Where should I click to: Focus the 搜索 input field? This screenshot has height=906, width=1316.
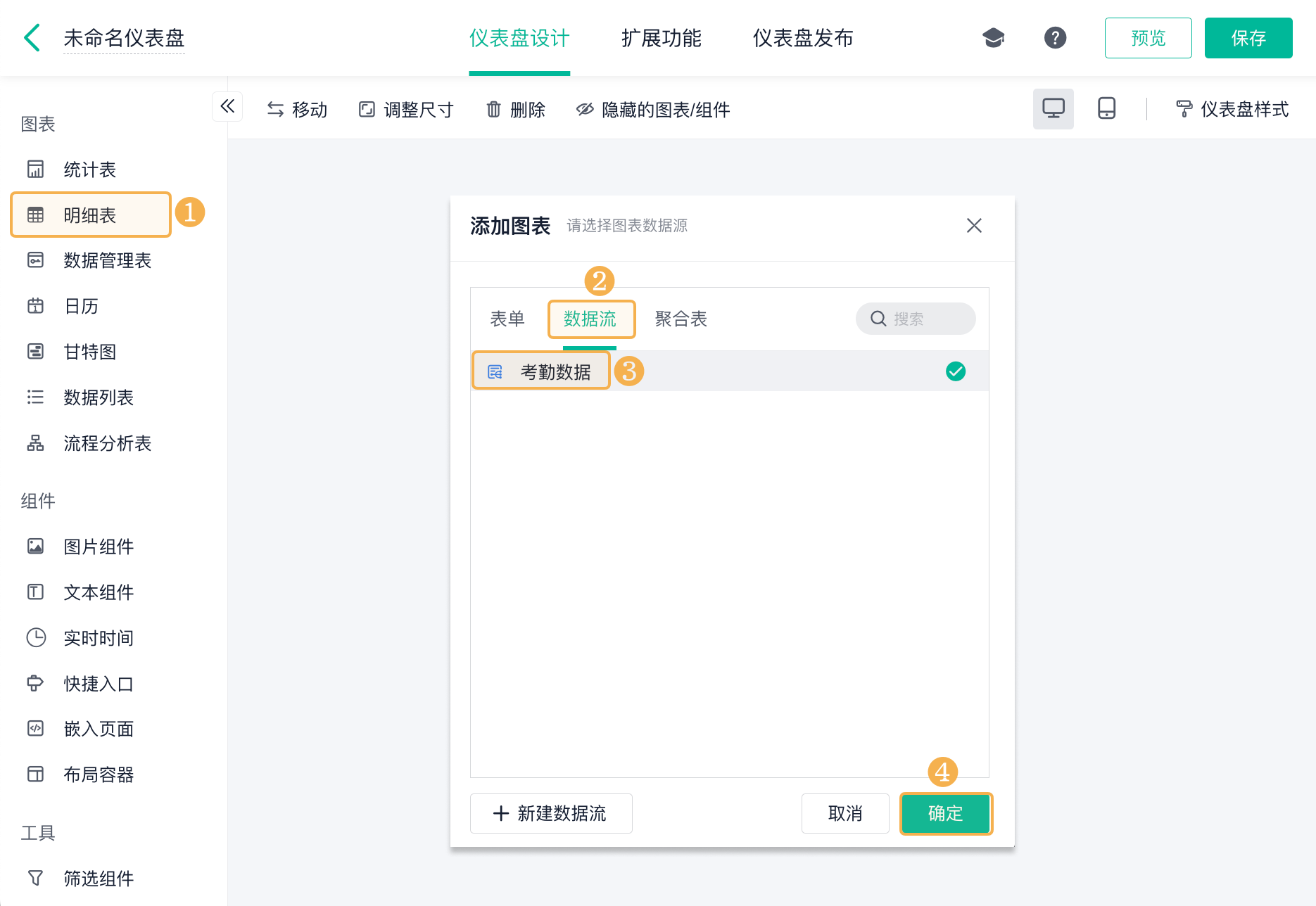916,319
